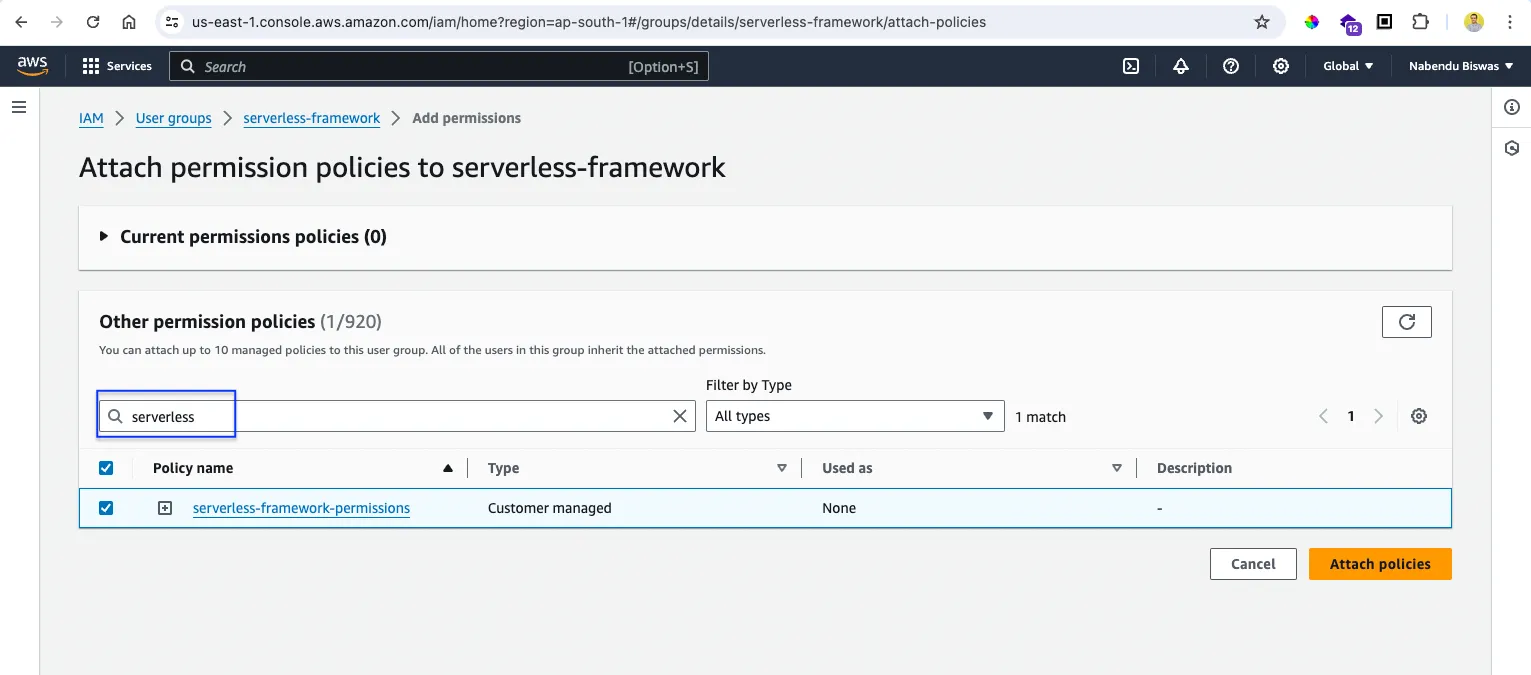Sort by Used as column arrow
1531x675 pixels.
coord(1117,468)
